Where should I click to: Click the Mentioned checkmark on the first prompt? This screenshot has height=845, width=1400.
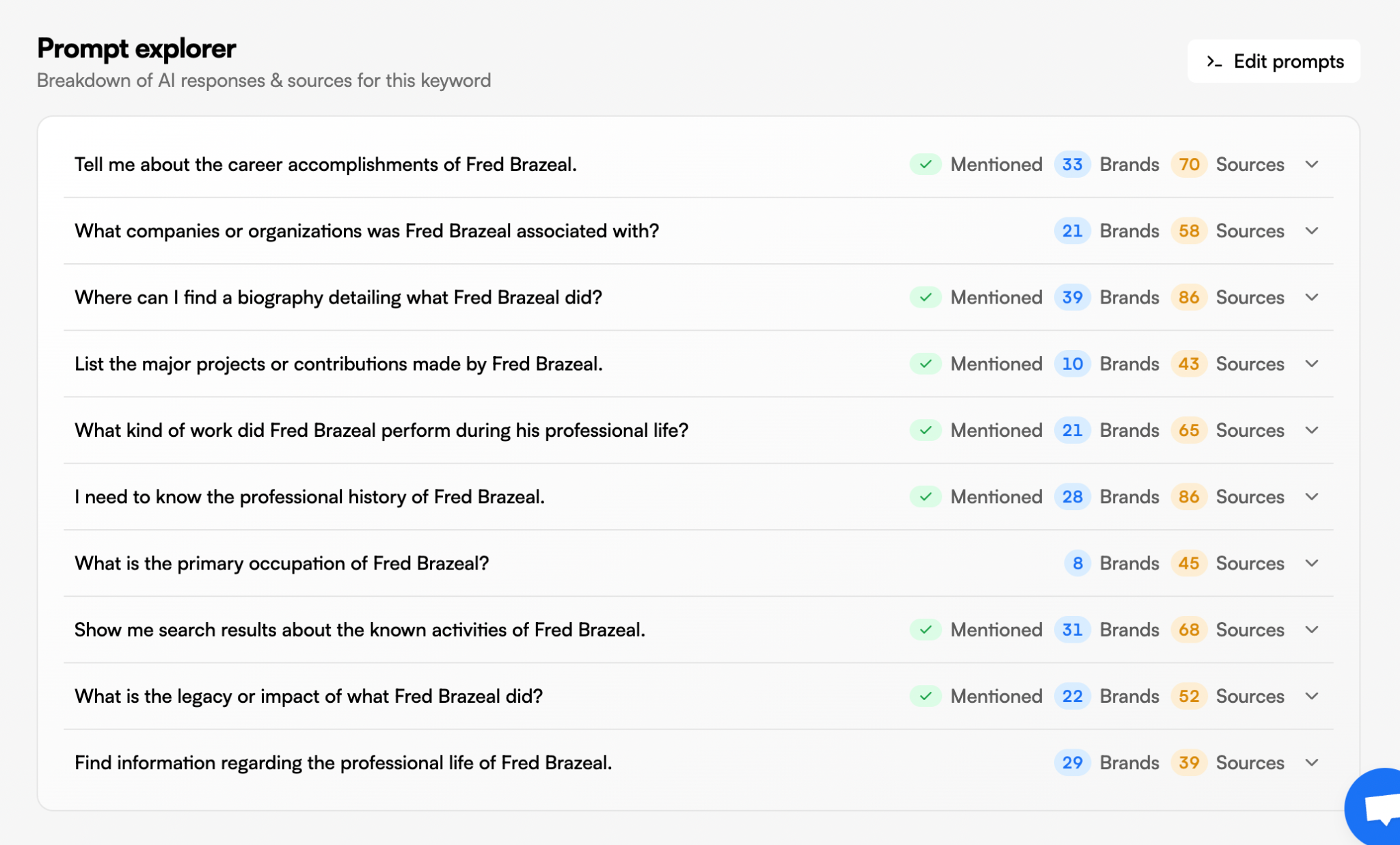[925, 164]
